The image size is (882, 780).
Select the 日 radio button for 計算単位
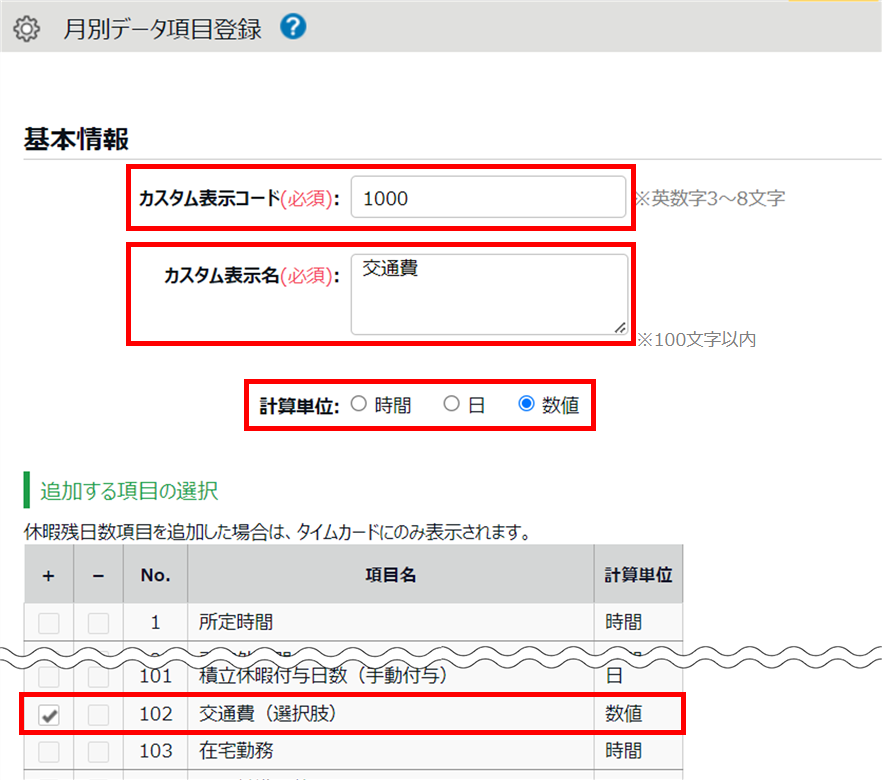452,405
